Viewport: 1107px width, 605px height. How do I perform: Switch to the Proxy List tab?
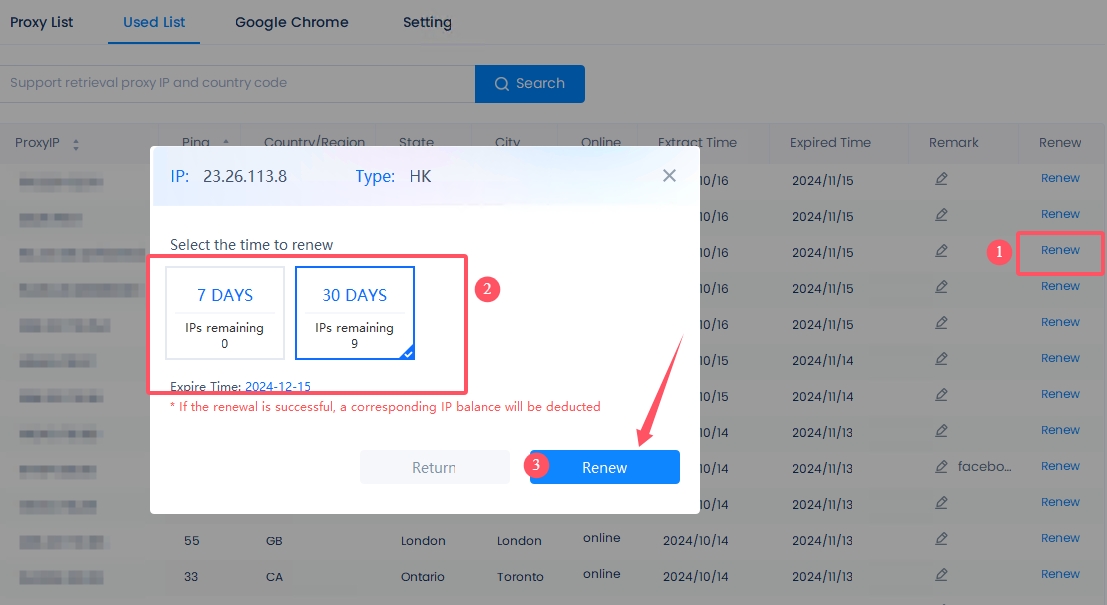42,22
